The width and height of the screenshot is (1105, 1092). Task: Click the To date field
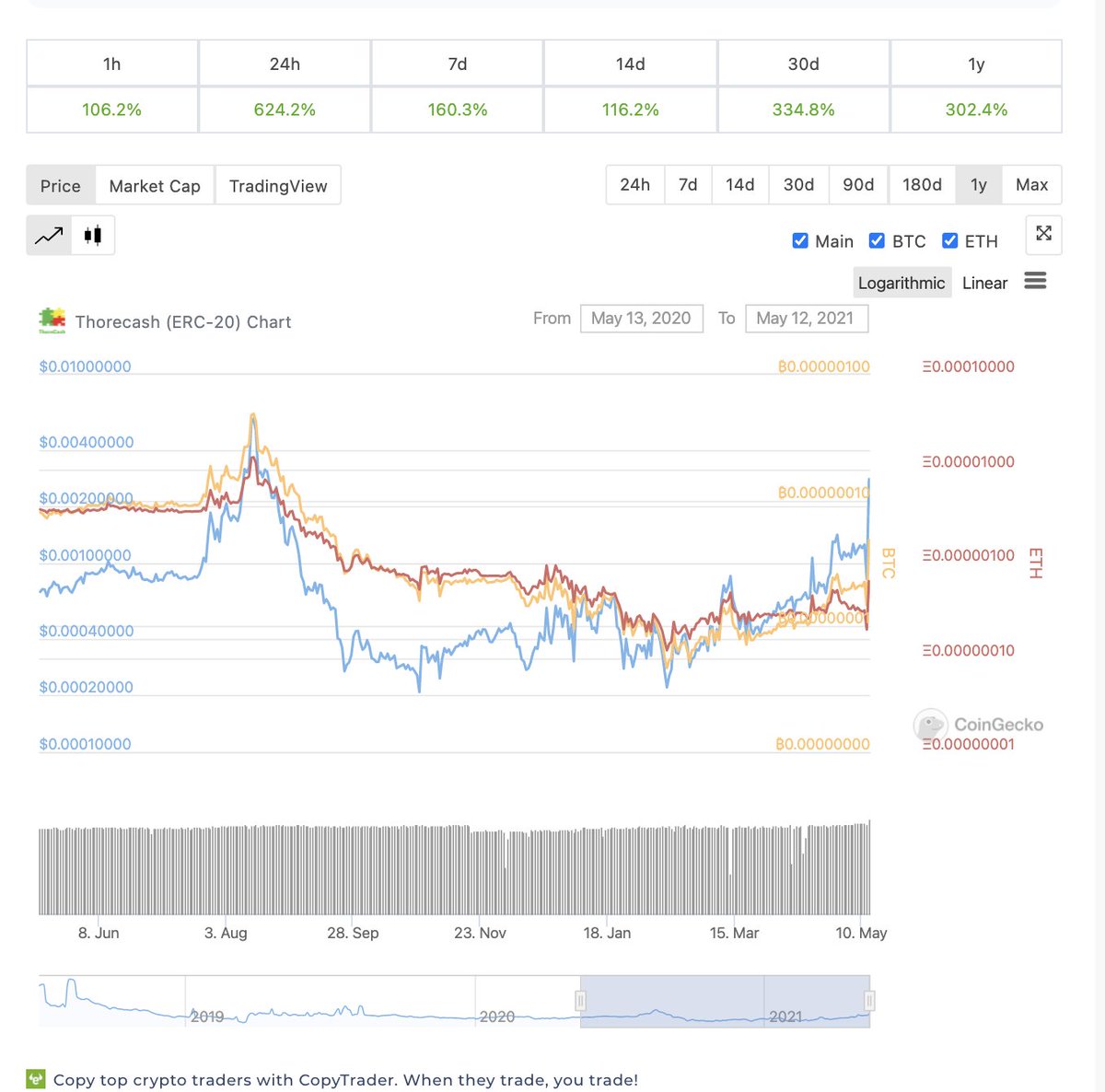pyautogui.click(x=807, y=318)
